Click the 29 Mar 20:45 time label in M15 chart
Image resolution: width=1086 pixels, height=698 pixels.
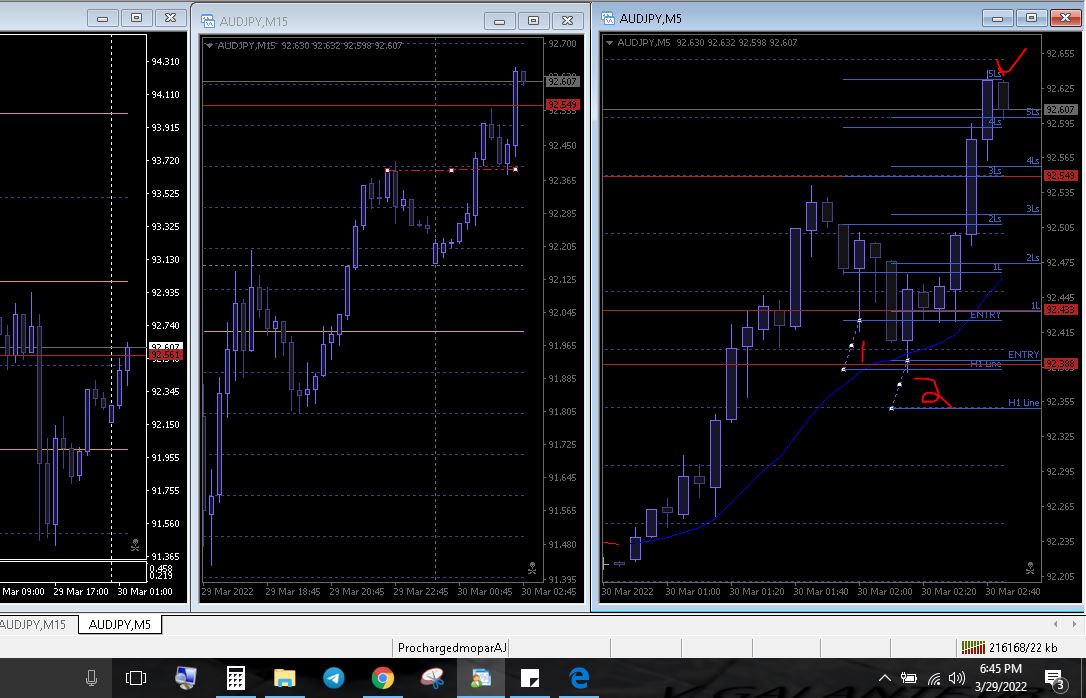(x=357, y=592)
